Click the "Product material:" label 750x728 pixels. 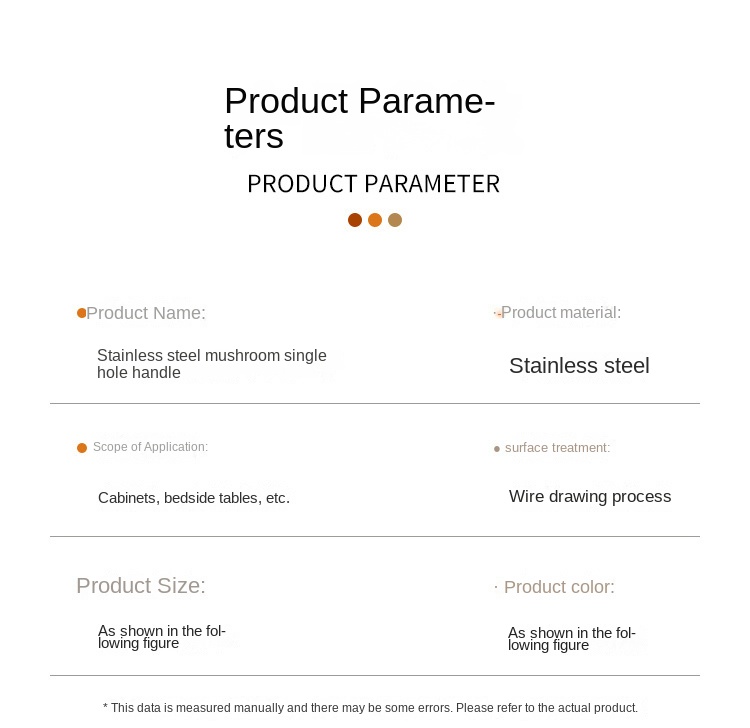(561, 313)
